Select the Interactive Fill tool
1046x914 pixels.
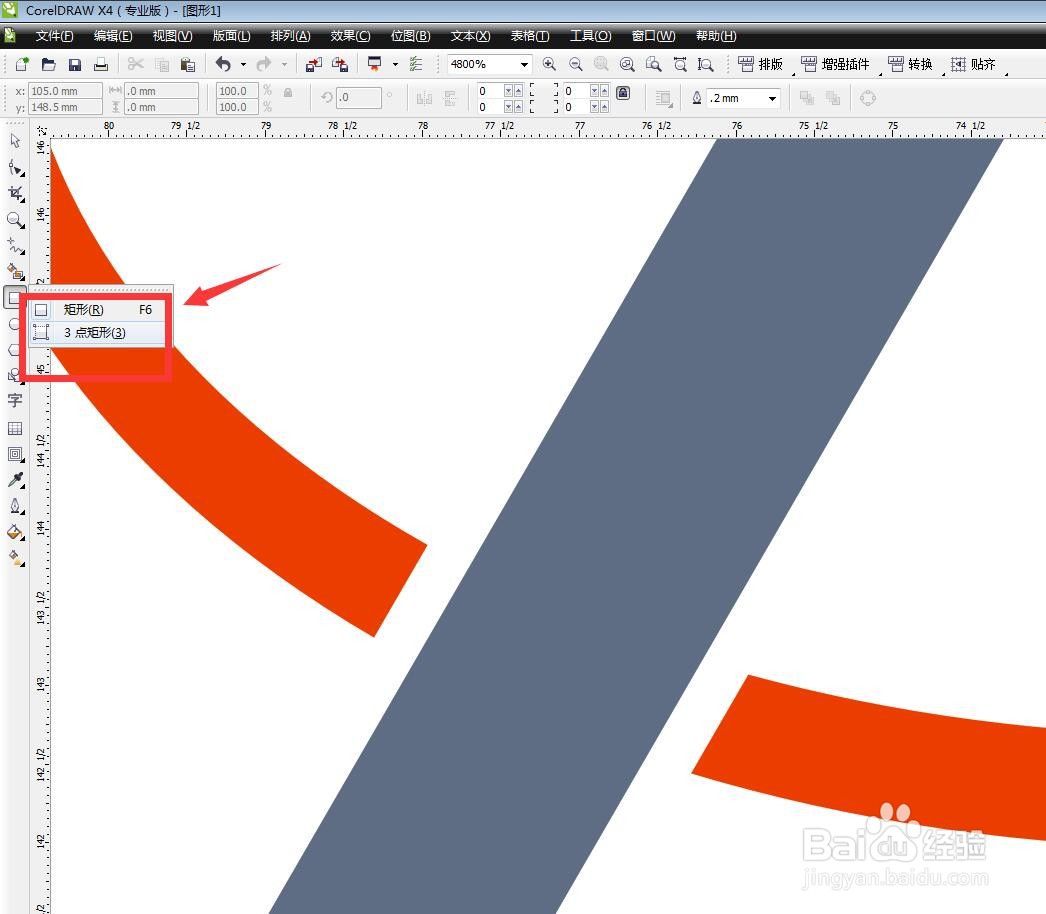pyautogui.click(x=15, y=558)
